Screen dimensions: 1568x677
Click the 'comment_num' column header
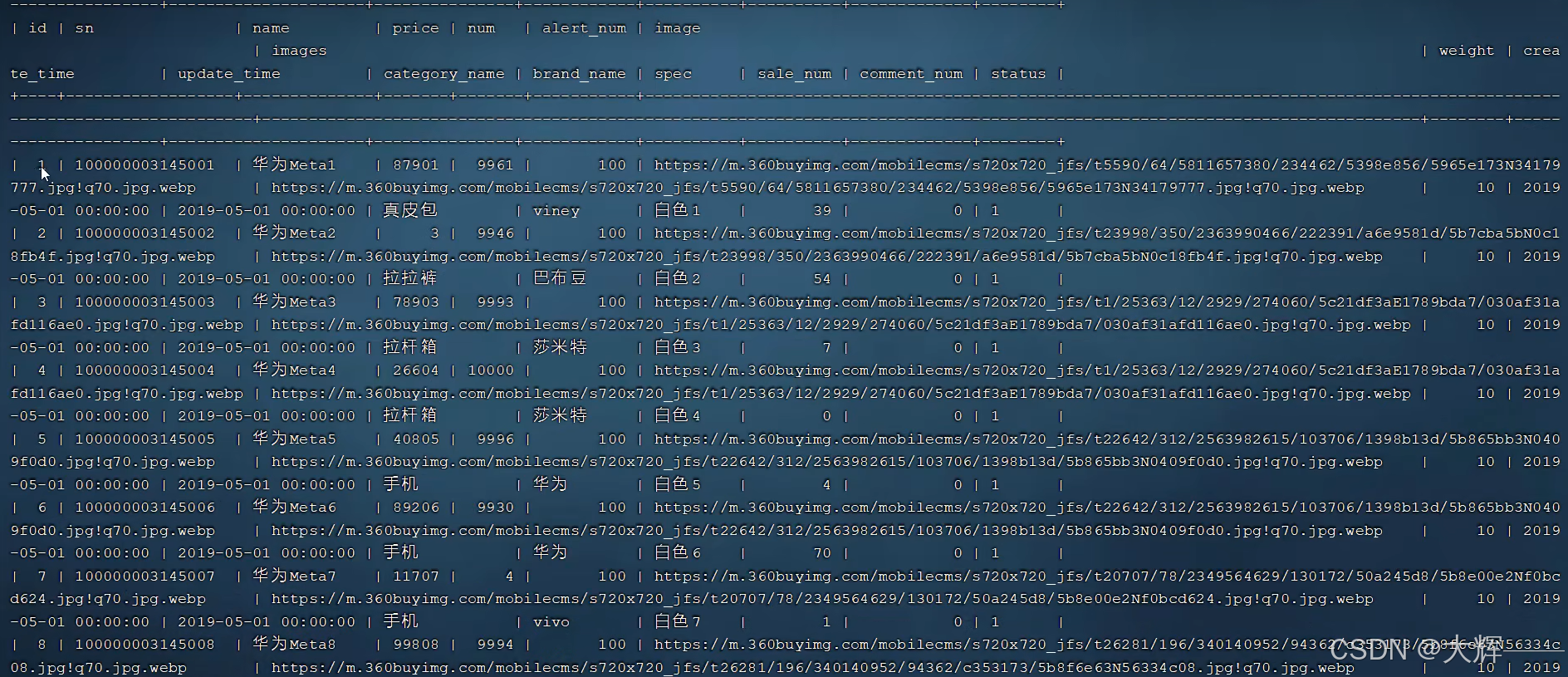click(x=911, y=74)
